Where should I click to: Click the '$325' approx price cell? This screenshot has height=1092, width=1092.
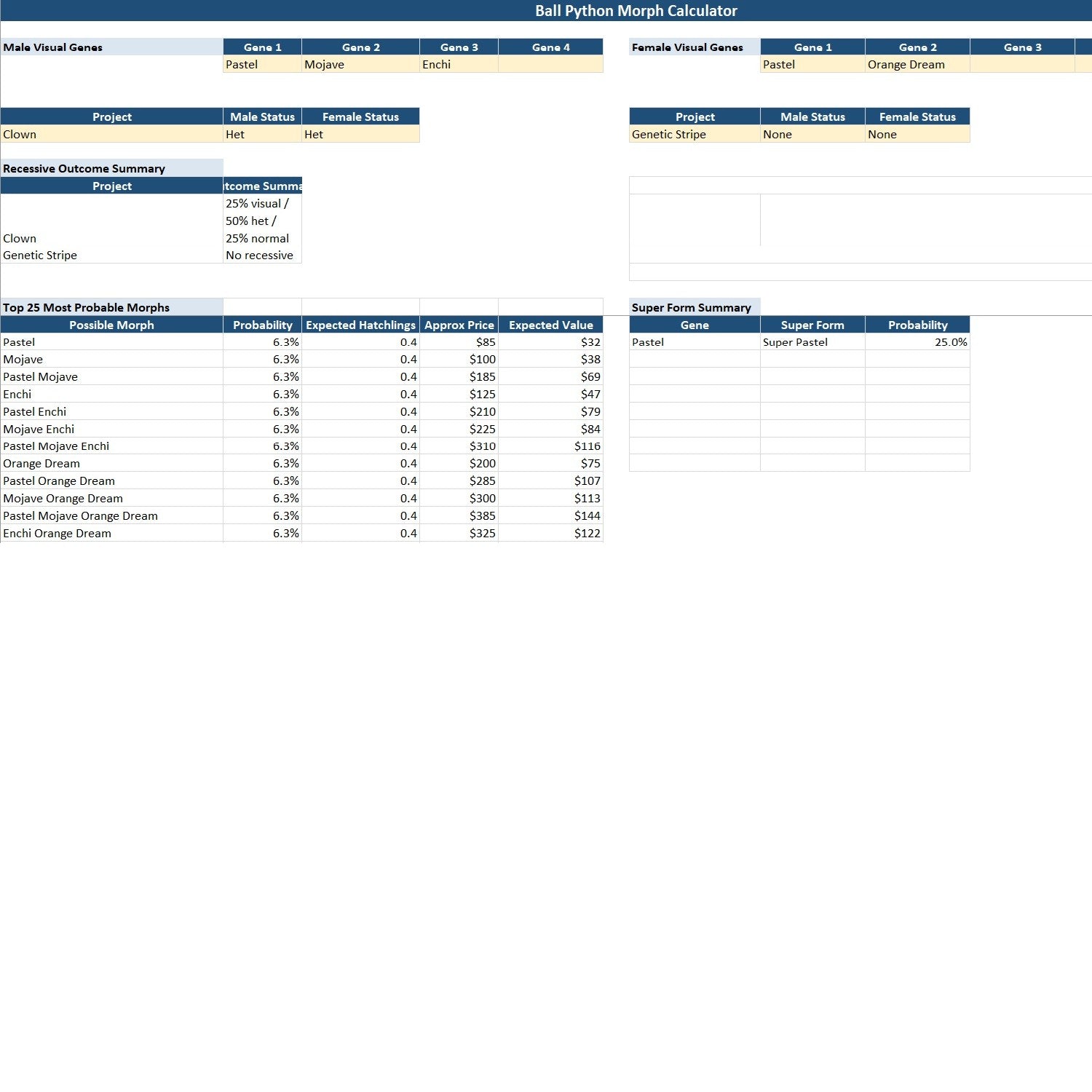point(459,533)
